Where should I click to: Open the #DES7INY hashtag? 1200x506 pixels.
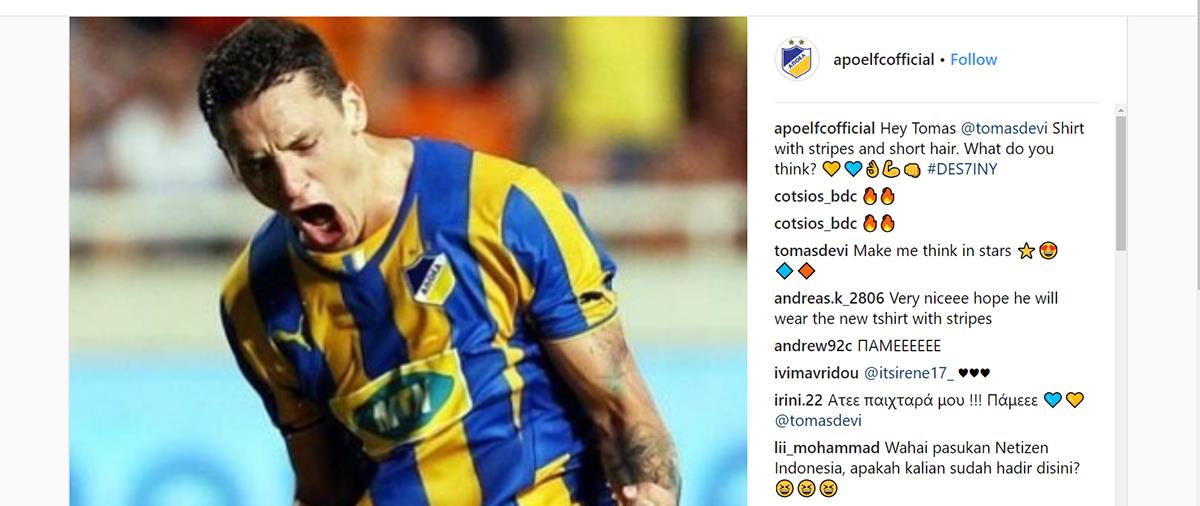click(961, 169)
